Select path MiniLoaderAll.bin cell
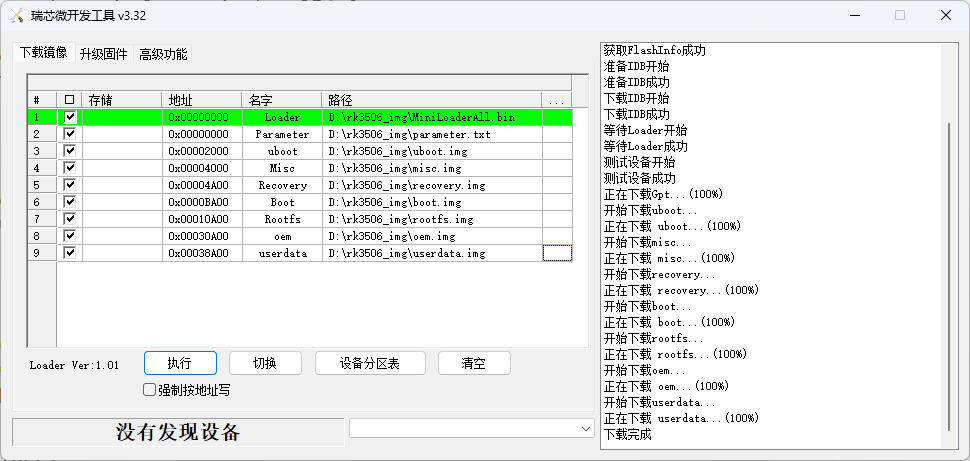Image resolution: width=970 pixels, height=461 pixels. pos(432,117)
